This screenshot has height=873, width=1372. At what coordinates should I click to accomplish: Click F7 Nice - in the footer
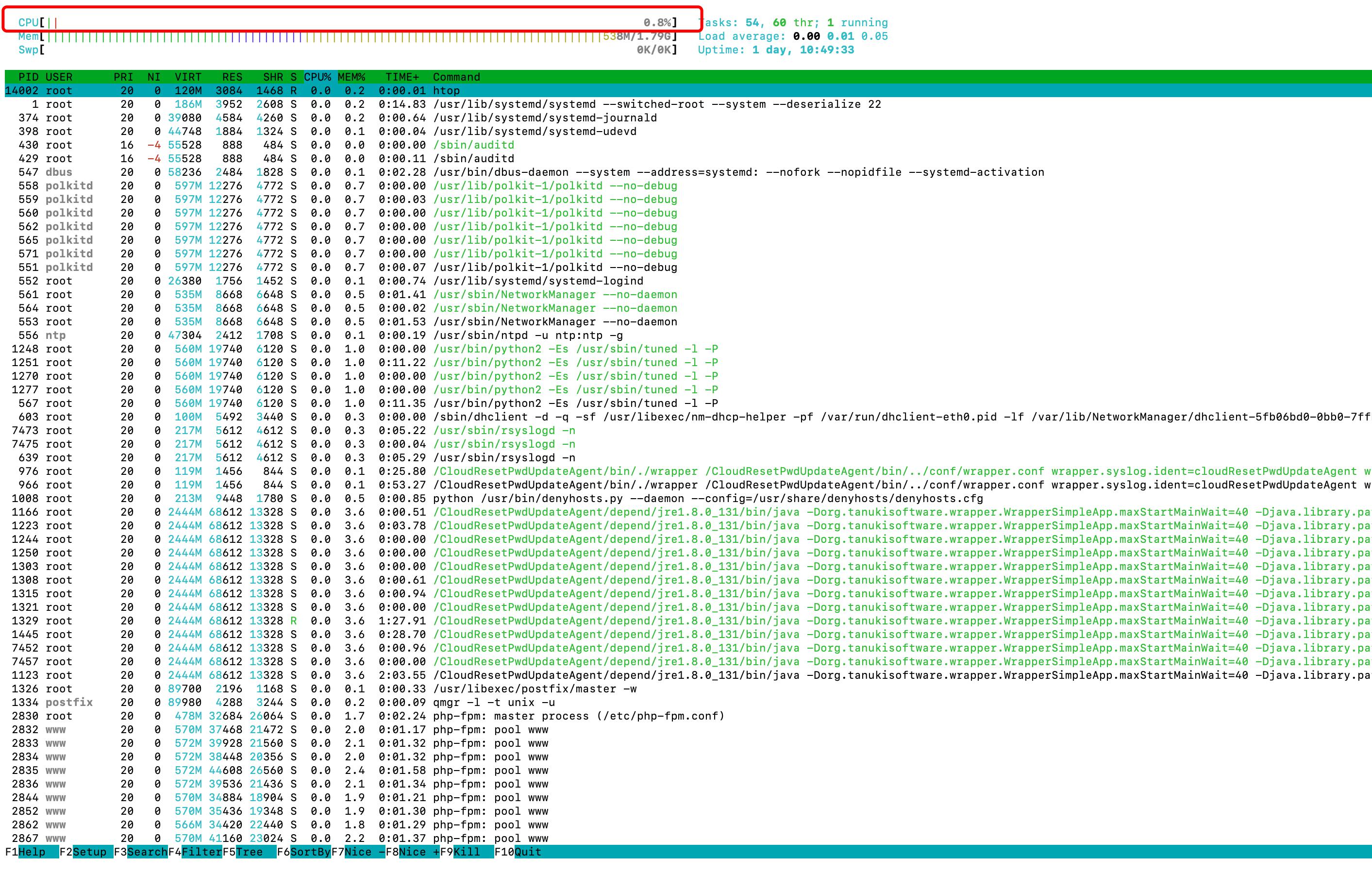click(358, 851)
